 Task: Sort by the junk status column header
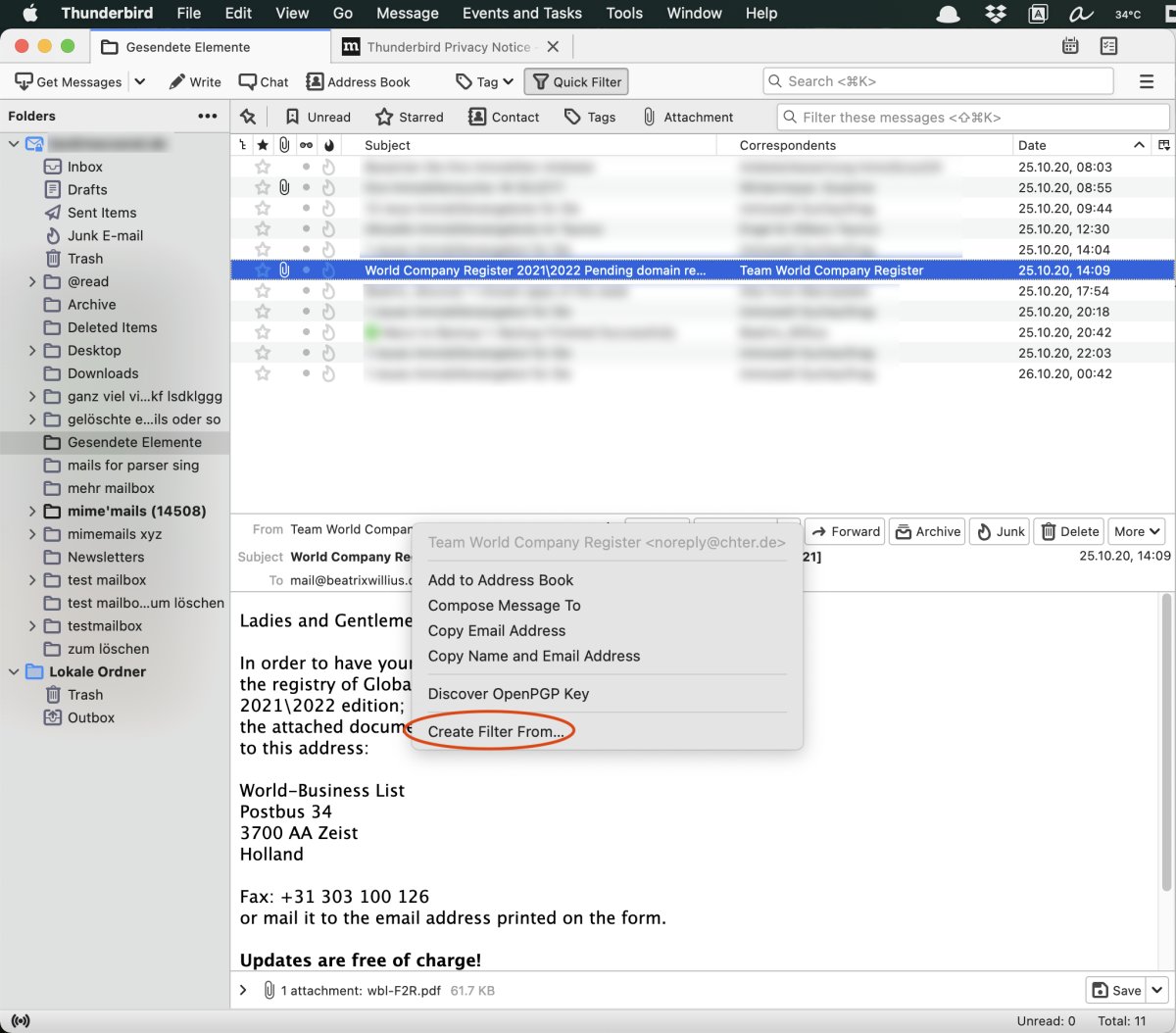point(328,145)
